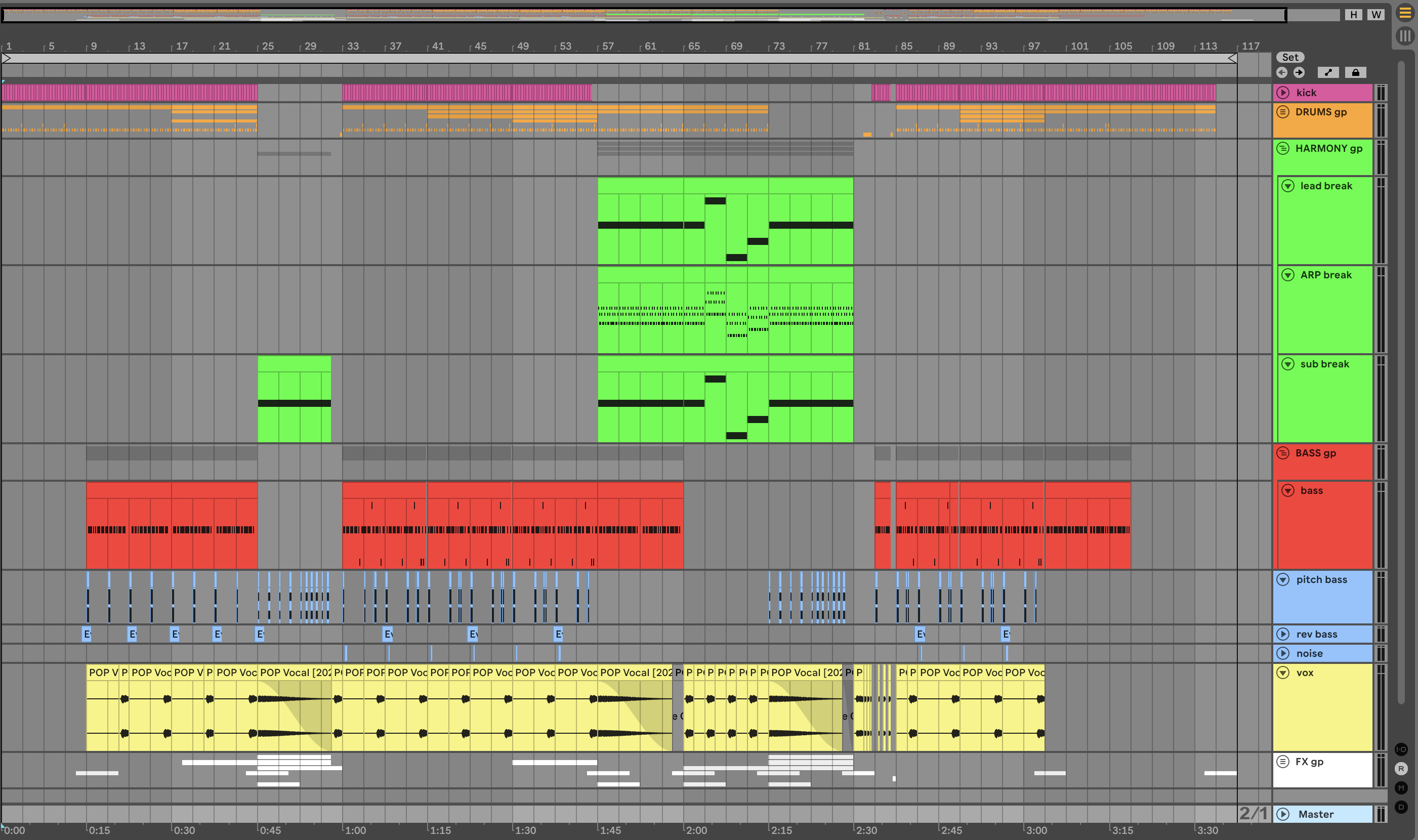The height and width of the screenshot is (840, 1418).
Task: Toggle the Returns (R) section visibility
Action: pos(1401,769)
